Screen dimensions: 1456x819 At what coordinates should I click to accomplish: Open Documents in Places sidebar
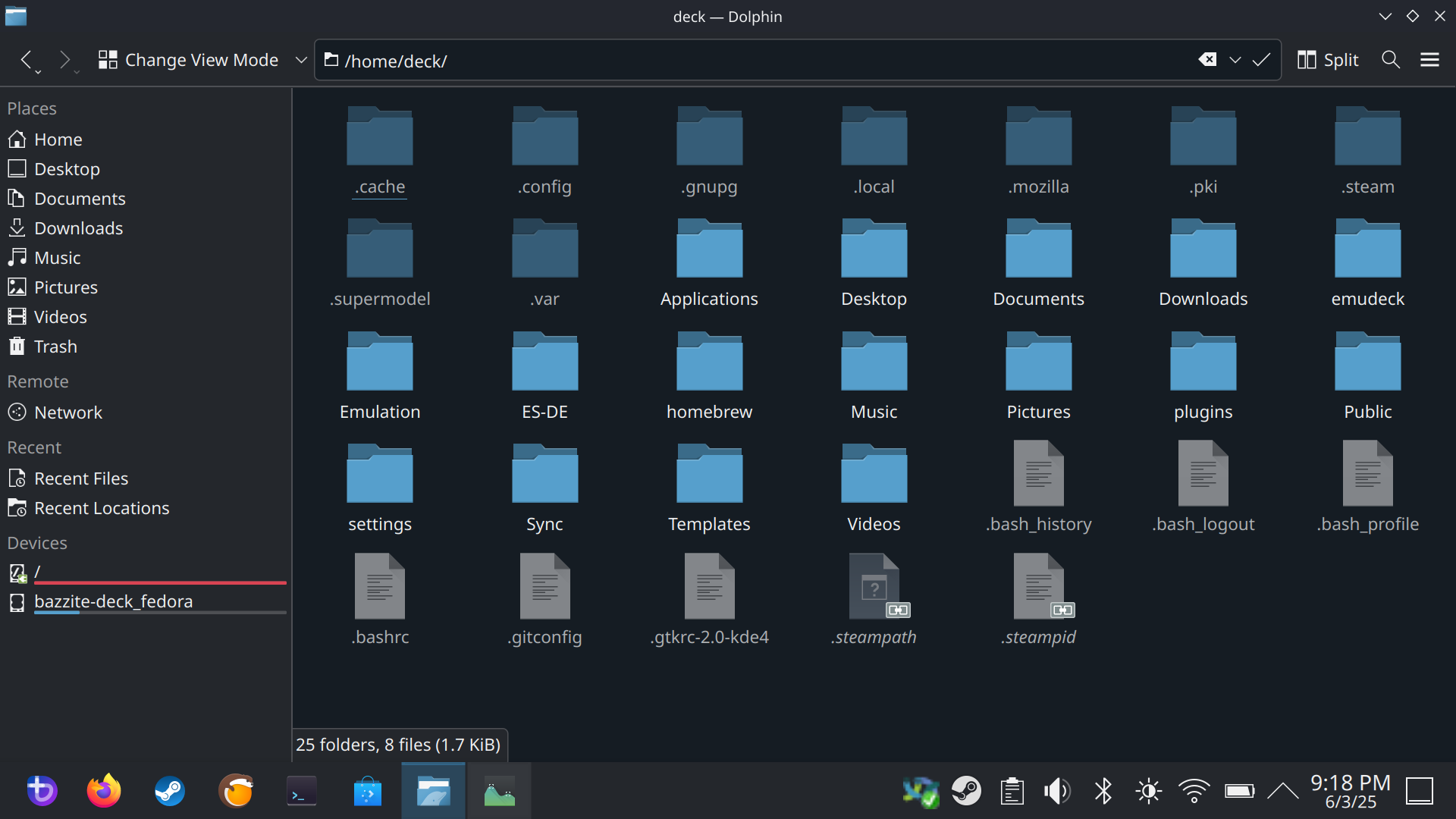click(x=146, y=199)
